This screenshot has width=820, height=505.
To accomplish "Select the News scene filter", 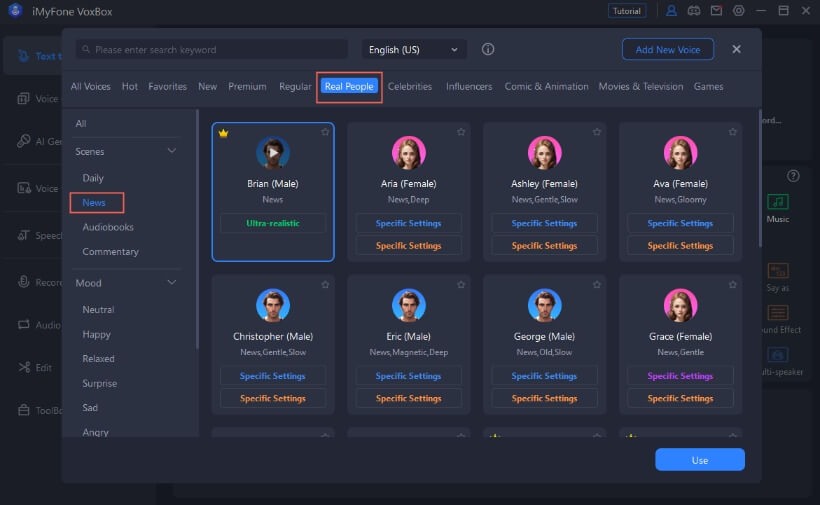I will click(x=94, y=202).
